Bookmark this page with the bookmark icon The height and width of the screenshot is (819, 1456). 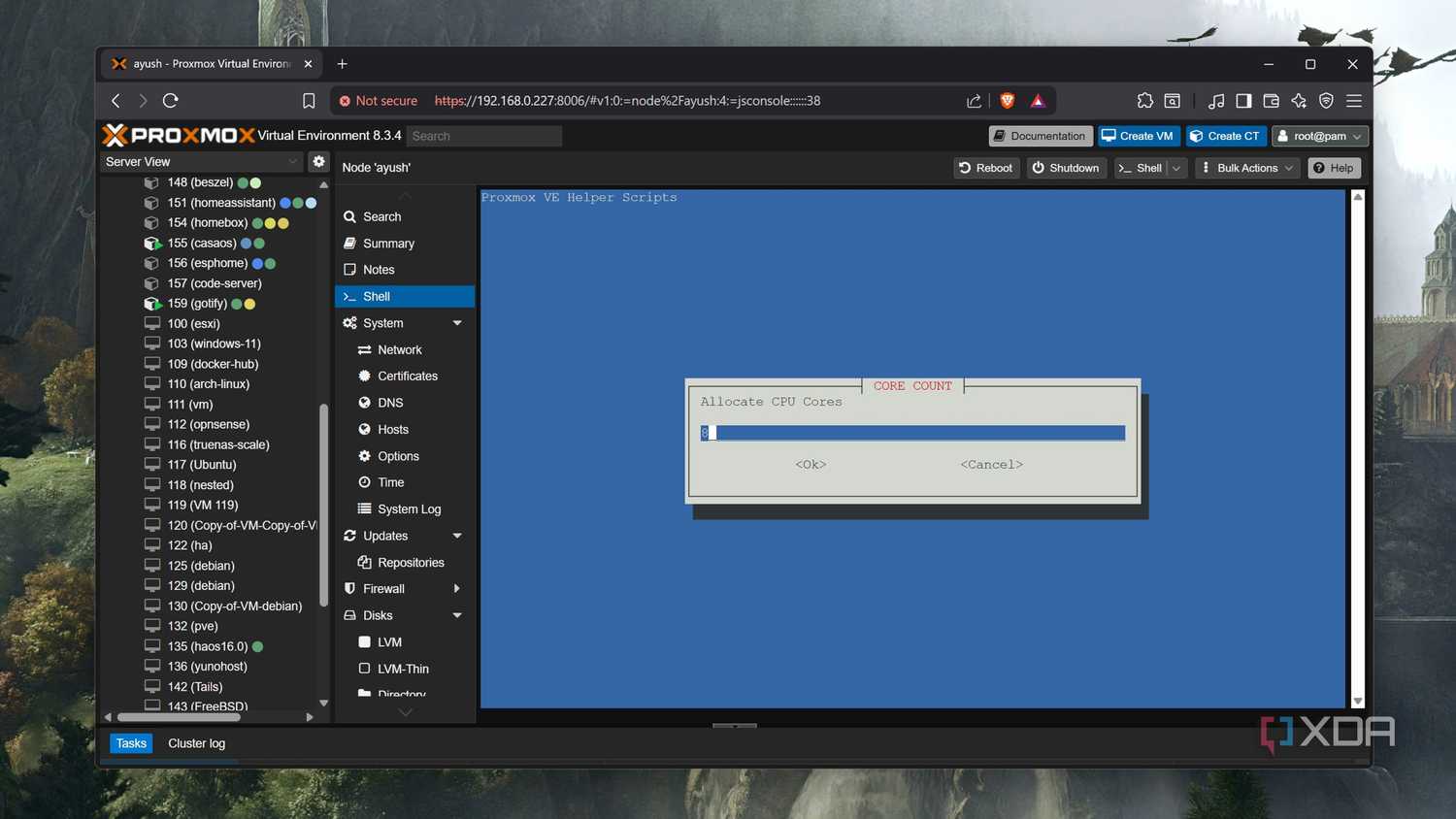pyautogui.click(x=309, y=101)
